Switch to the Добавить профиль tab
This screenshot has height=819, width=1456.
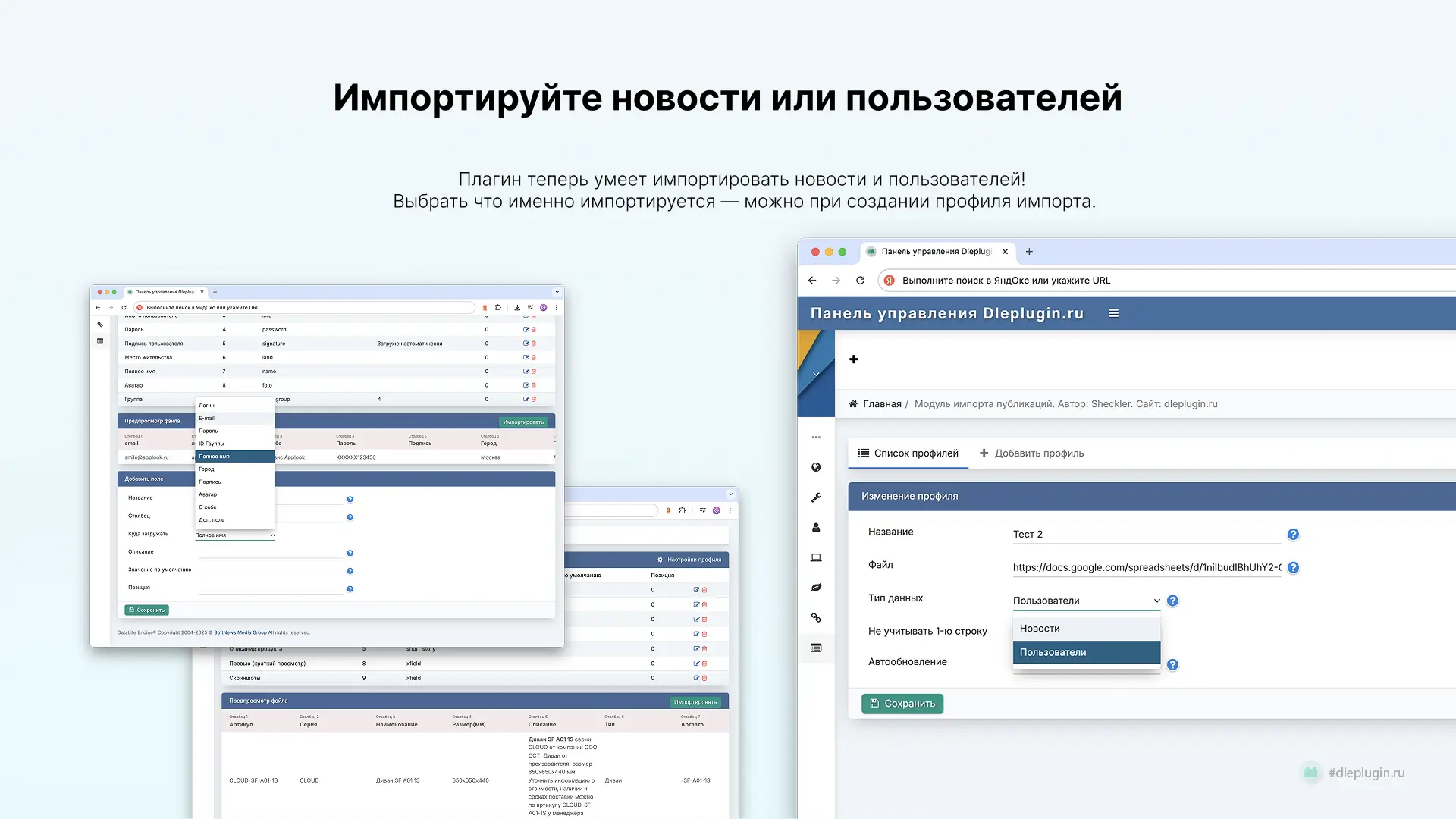click(1031, 453)
